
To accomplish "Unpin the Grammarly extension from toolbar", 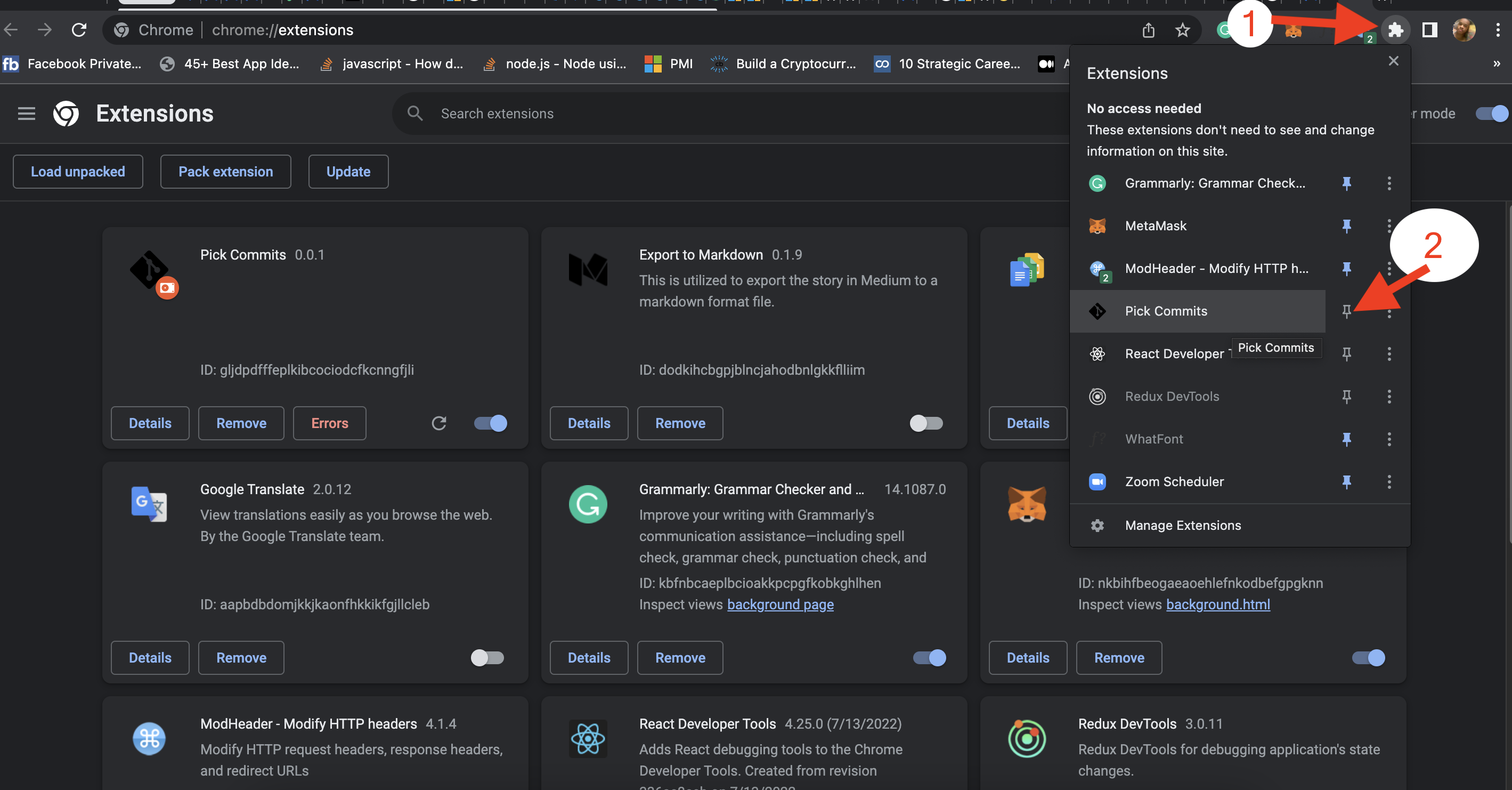I will pyautogui.click(x=1346, y=183).
